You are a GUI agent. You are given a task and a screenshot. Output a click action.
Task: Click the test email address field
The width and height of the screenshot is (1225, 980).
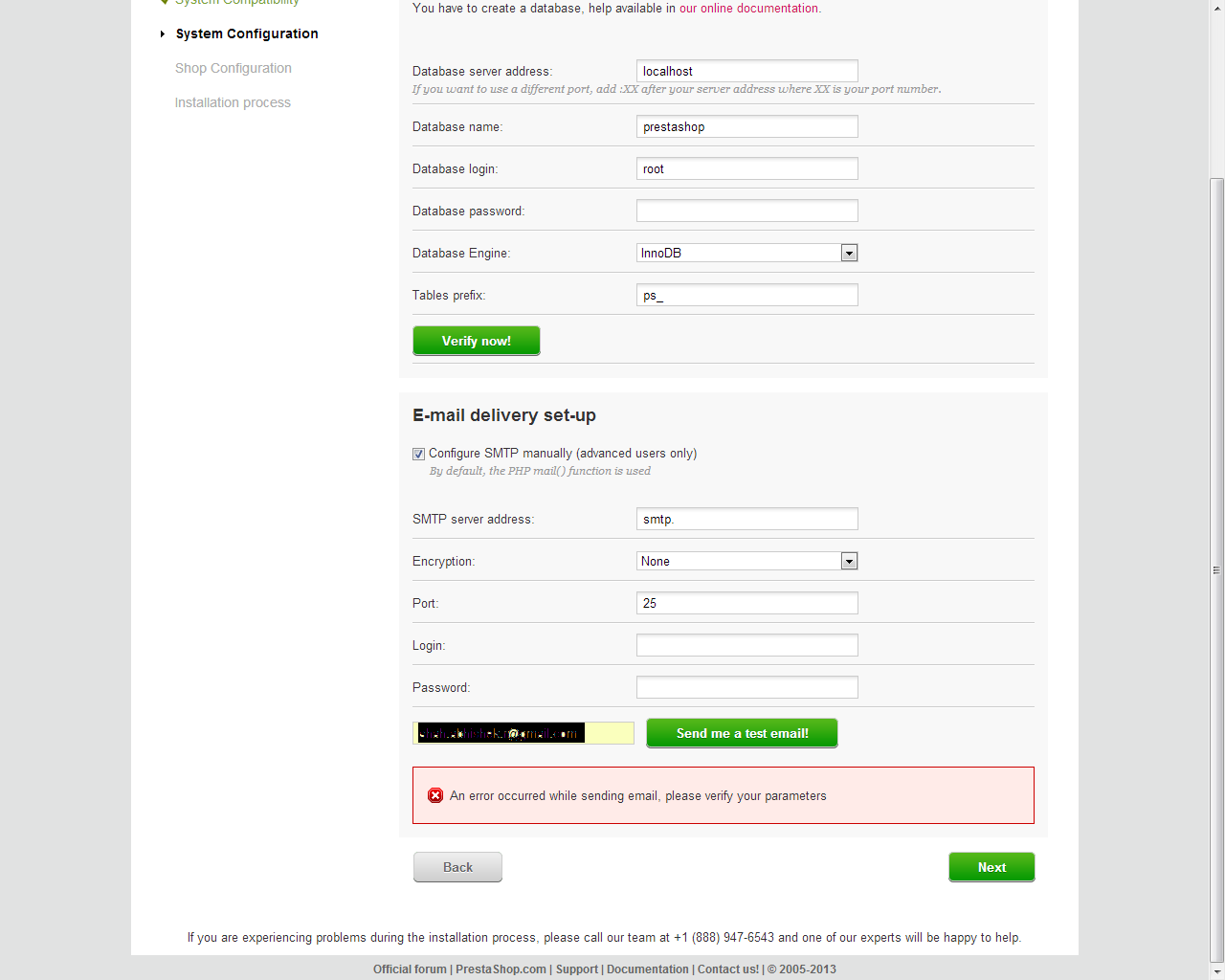point(523,733)
